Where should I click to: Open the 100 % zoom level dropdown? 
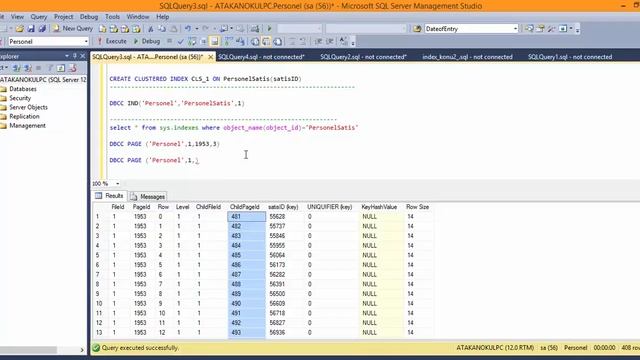[x=118, y=184]
